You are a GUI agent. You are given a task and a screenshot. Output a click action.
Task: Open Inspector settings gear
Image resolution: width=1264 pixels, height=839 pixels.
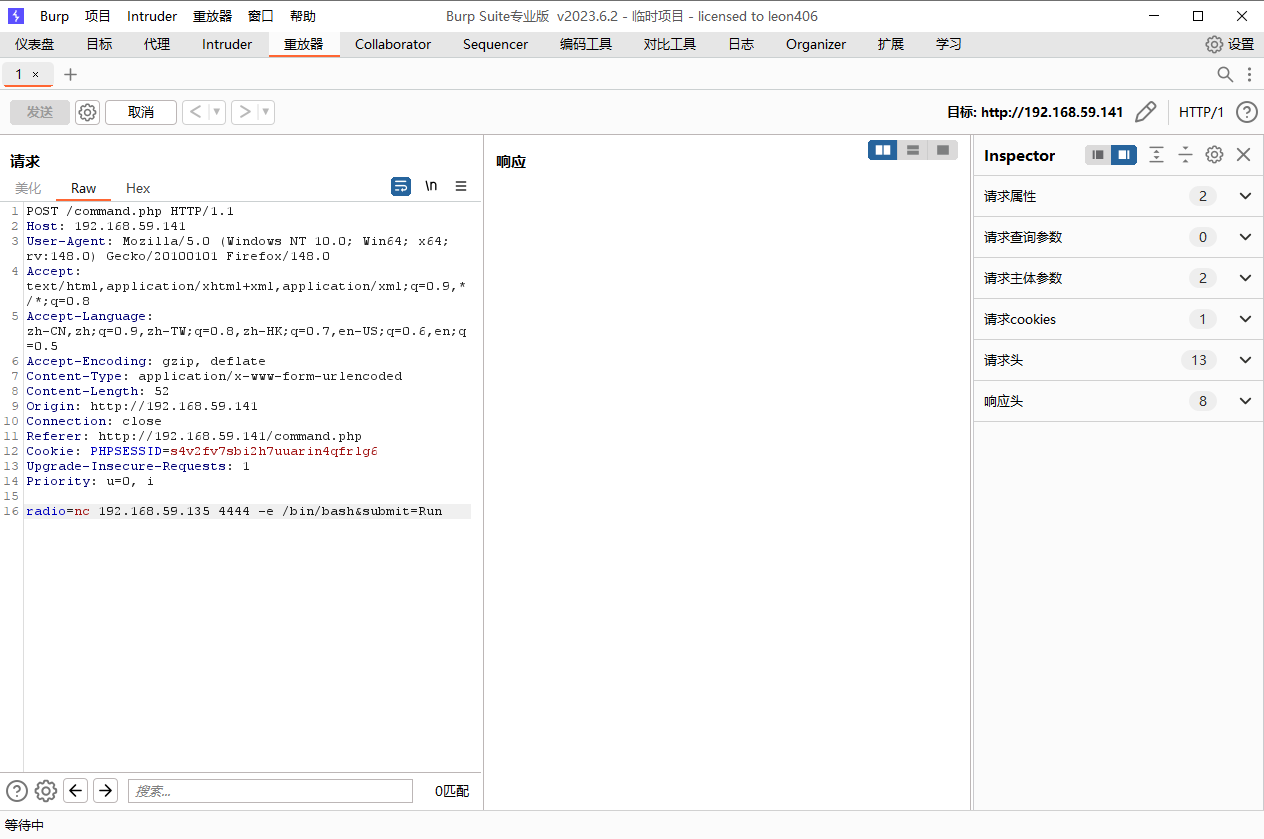(x=1214, y=155)
